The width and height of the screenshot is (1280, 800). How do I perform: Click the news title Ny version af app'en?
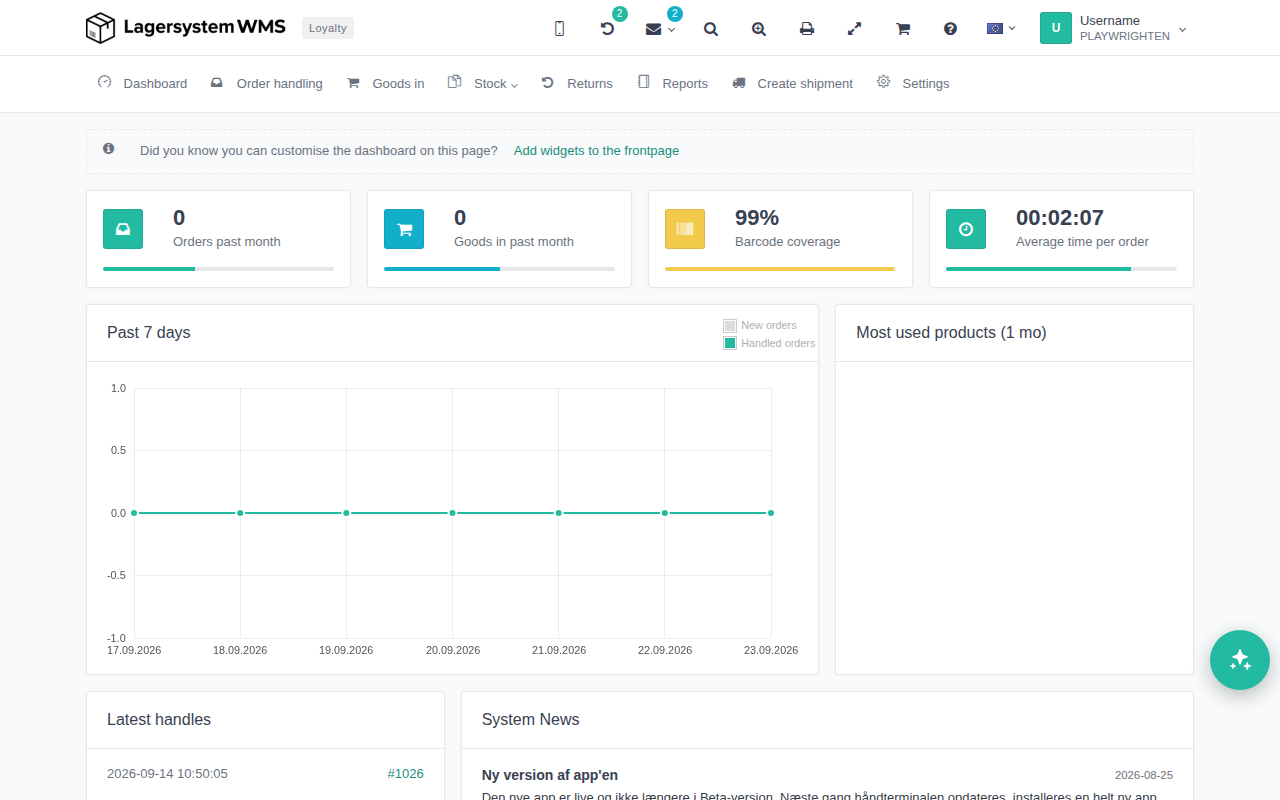[x=550, y=775]
